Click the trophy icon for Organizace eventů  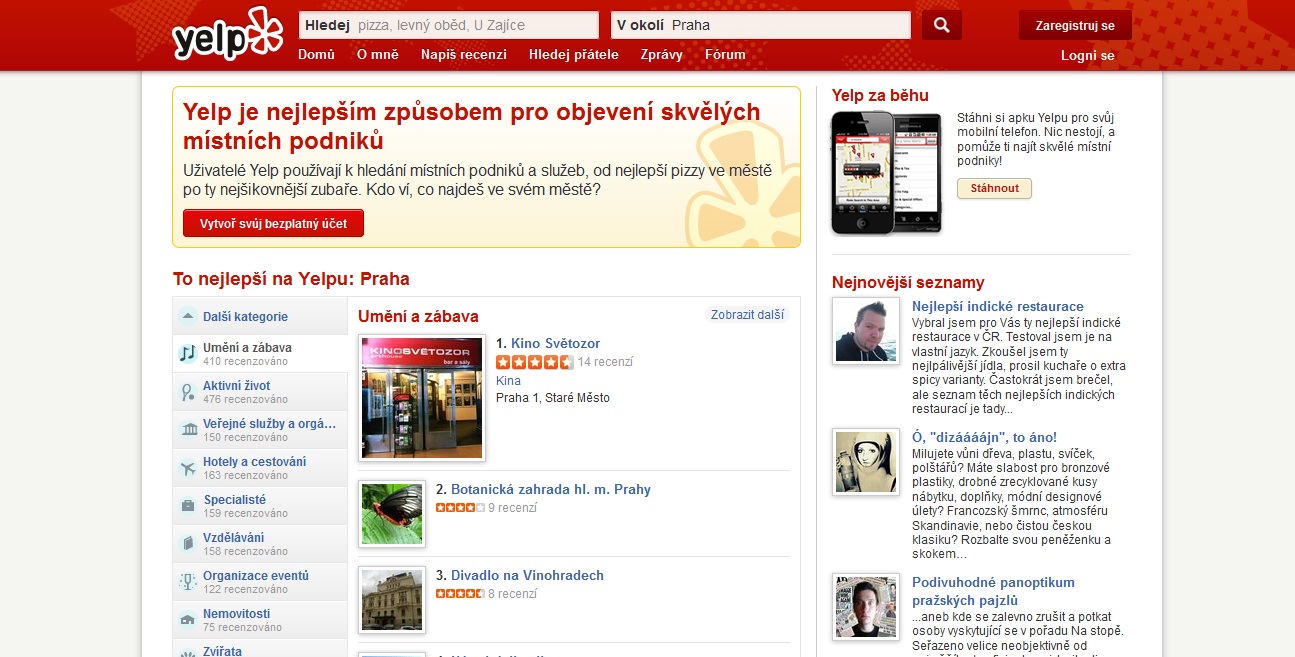pyautogui.click(x=187, y=581)
